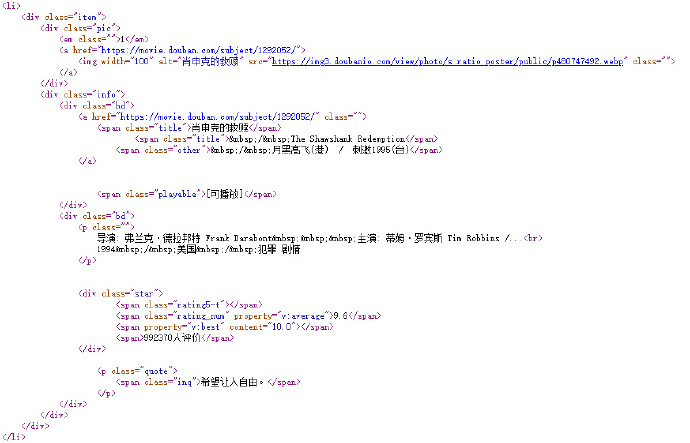Viewport: 690px width, 443px height.
Task: Click the span class="other" line
Action: point(279,150)
